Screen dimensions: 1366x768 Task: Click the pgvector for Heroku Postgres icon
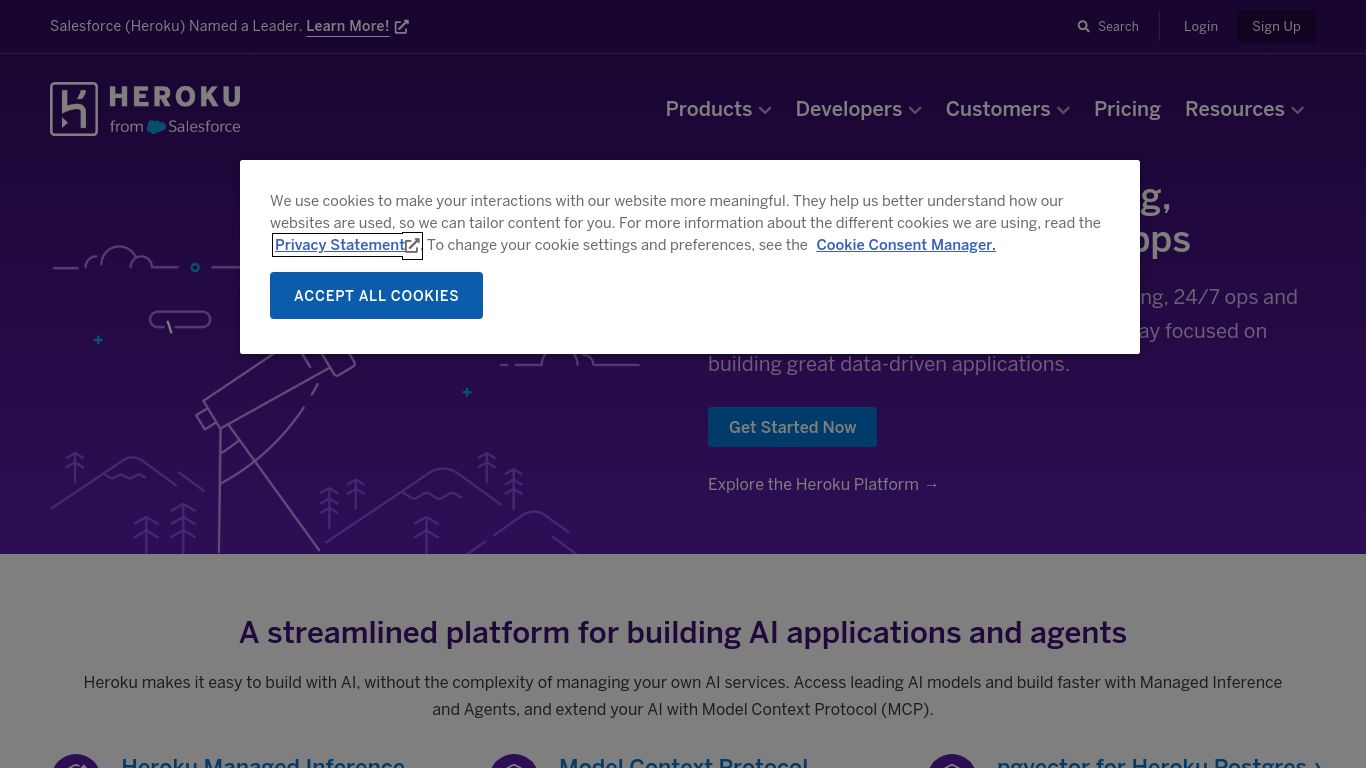click(952, 761)
